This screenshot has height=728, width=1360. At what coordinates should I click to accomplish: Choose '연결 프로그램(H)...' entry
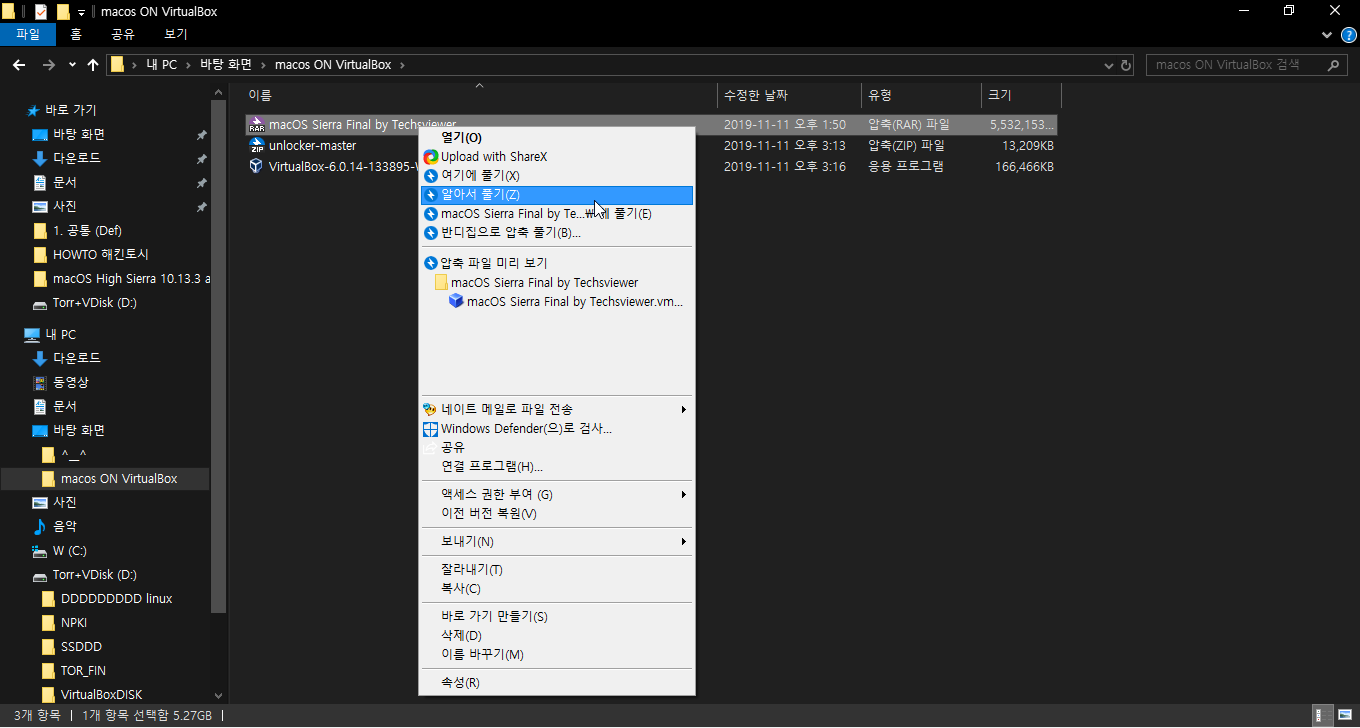tap(557, 466)
